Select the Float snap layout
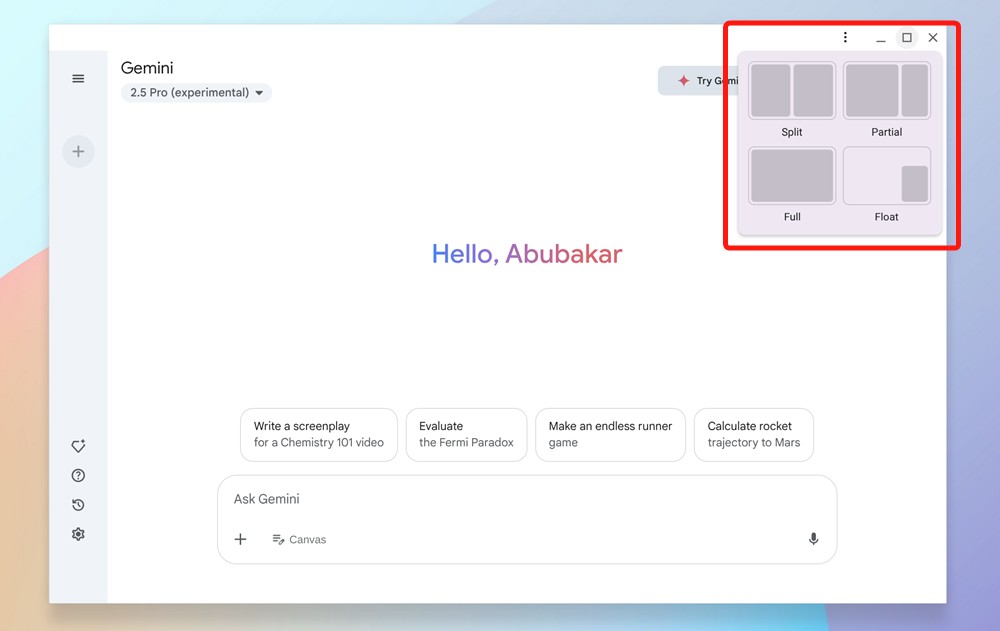 [886, 175]
